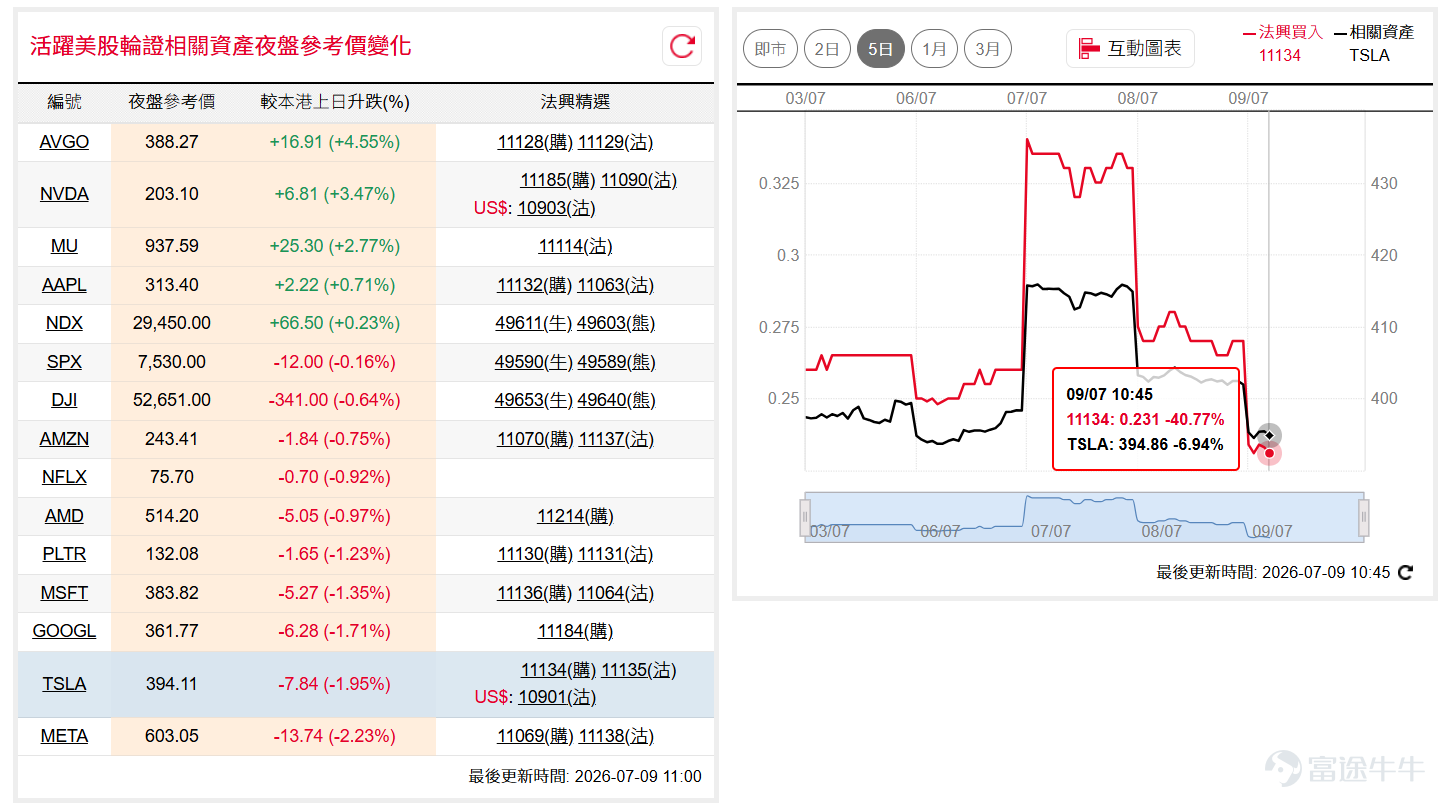The image size is (1445, 805).
Task: Open warrant 11137 put for AMZN
Action: coord(616,439)
